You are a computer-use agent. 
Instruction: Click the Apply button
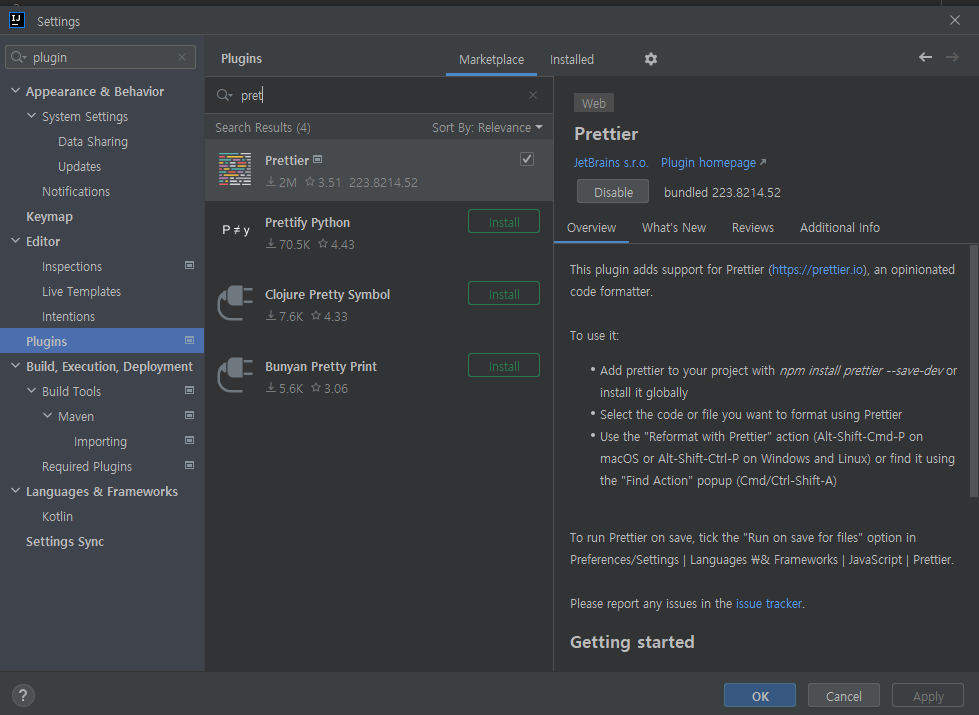coord(928,696)
